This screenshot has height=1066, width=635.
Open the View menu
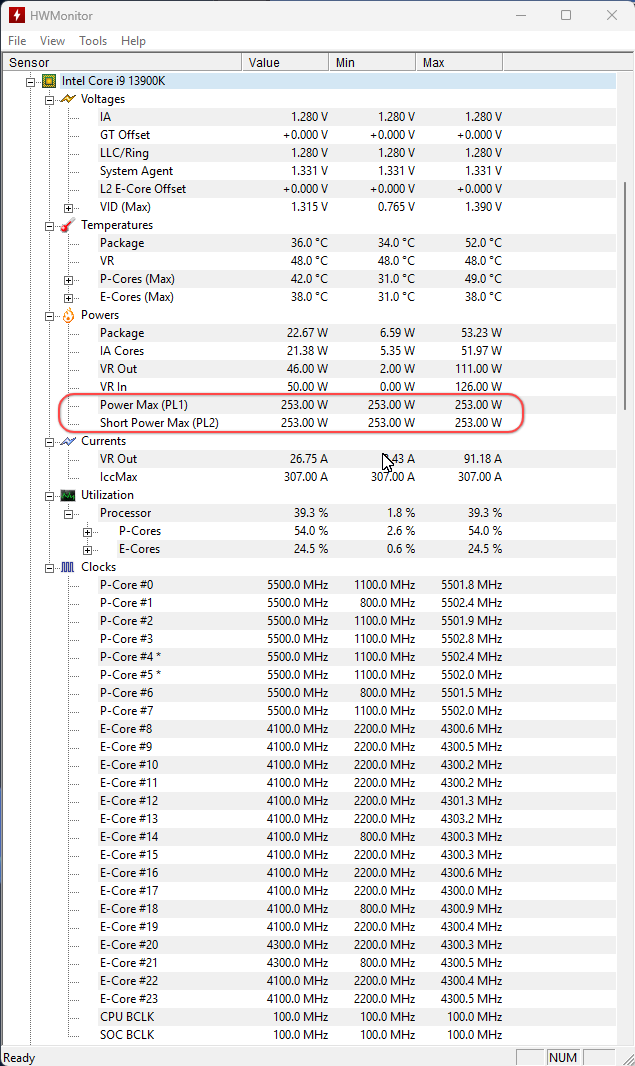[52, 41]
